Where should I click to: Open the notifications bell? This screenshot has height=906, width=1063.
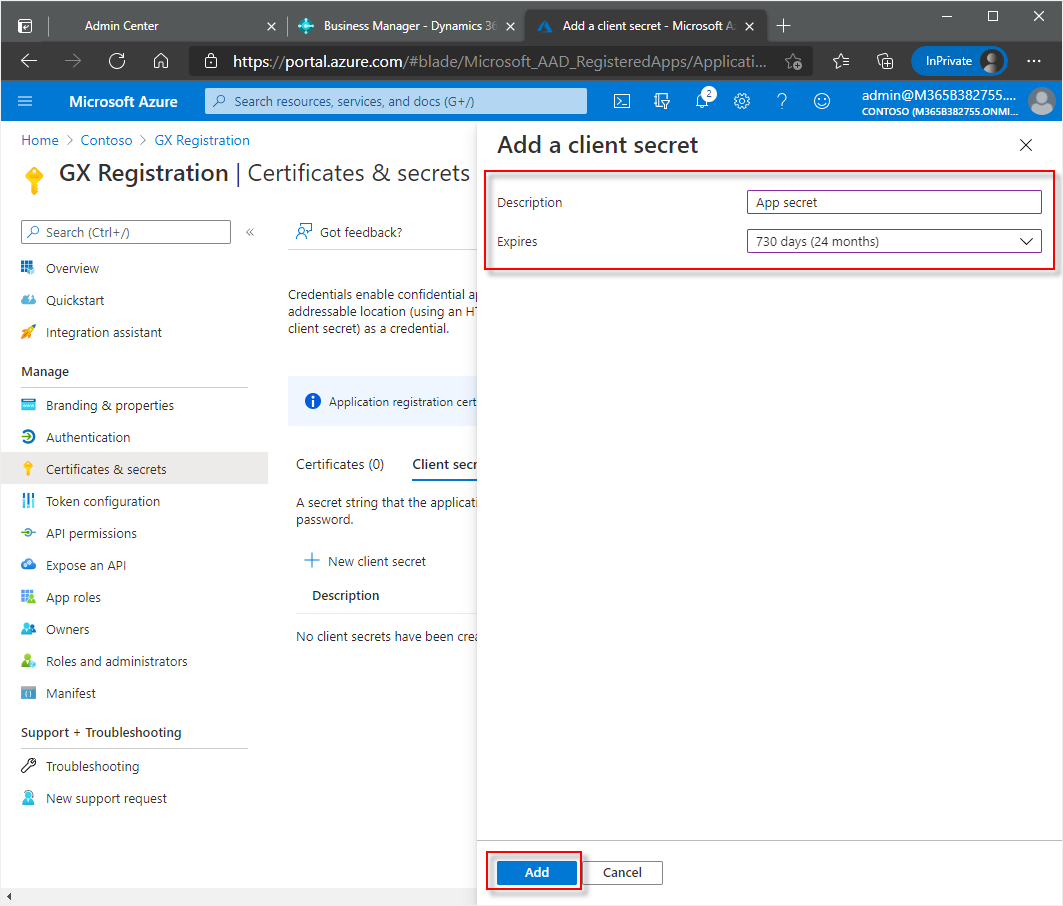pyautogui.click(x=703, y=101)
